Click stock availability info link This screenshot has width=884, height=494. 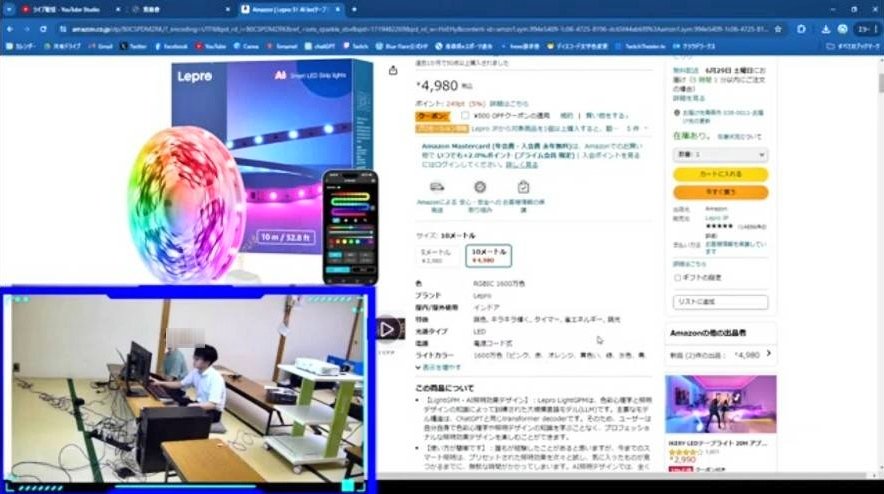(x=739, y=137)
